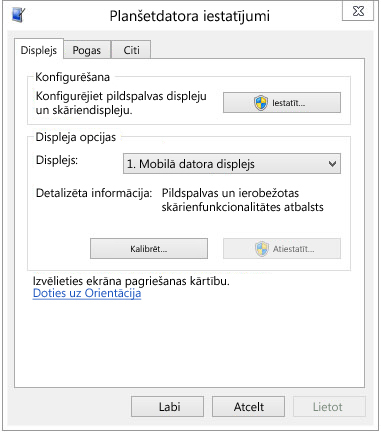Click the Pildspalvas un ierobežotas skārienfunkcionalitātes atbalsts text
Image resolution: width=381 pixels, height=433 pixels.
coord(242,200)
